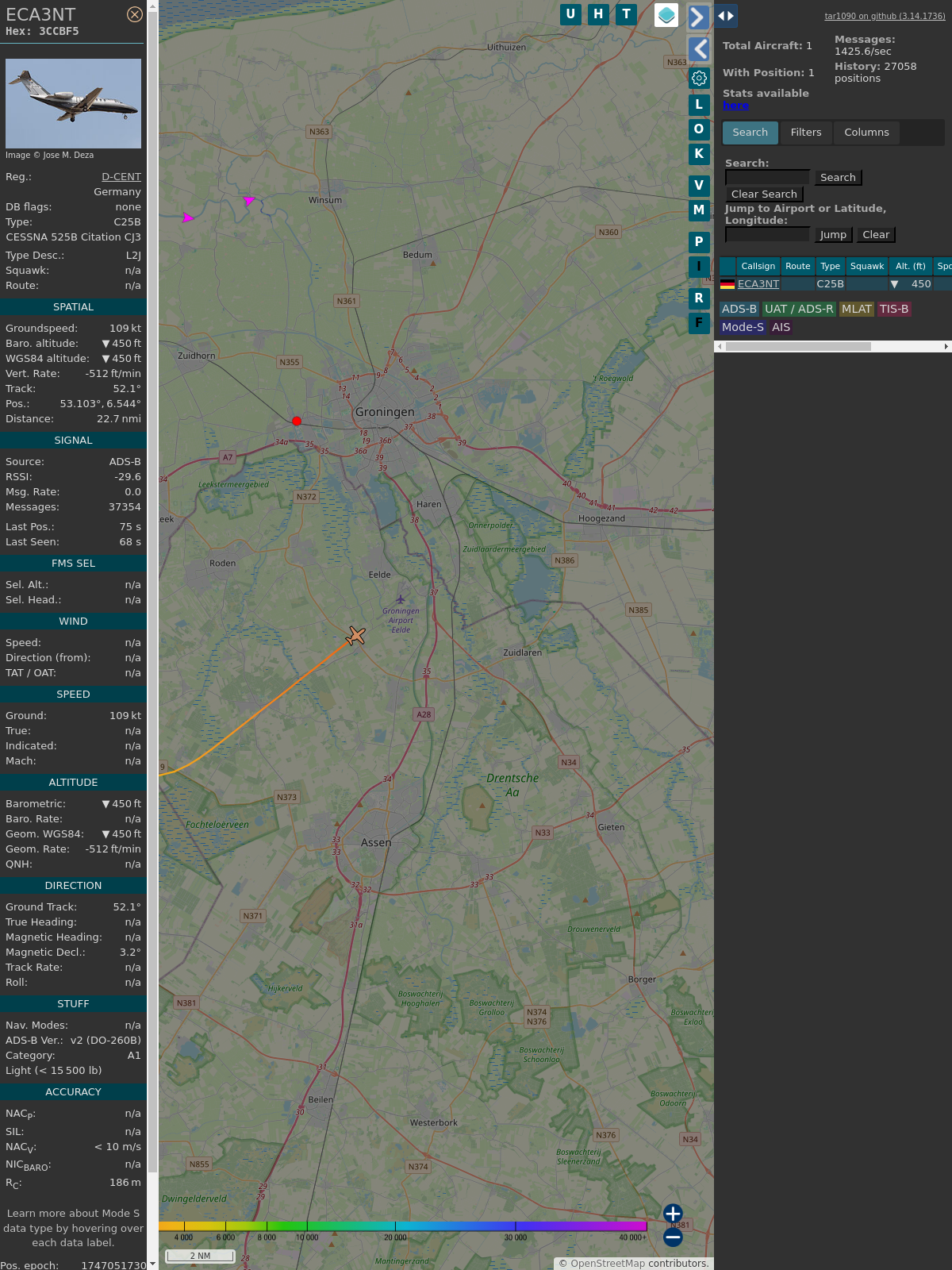Toggle the U map button

(570, 14)
